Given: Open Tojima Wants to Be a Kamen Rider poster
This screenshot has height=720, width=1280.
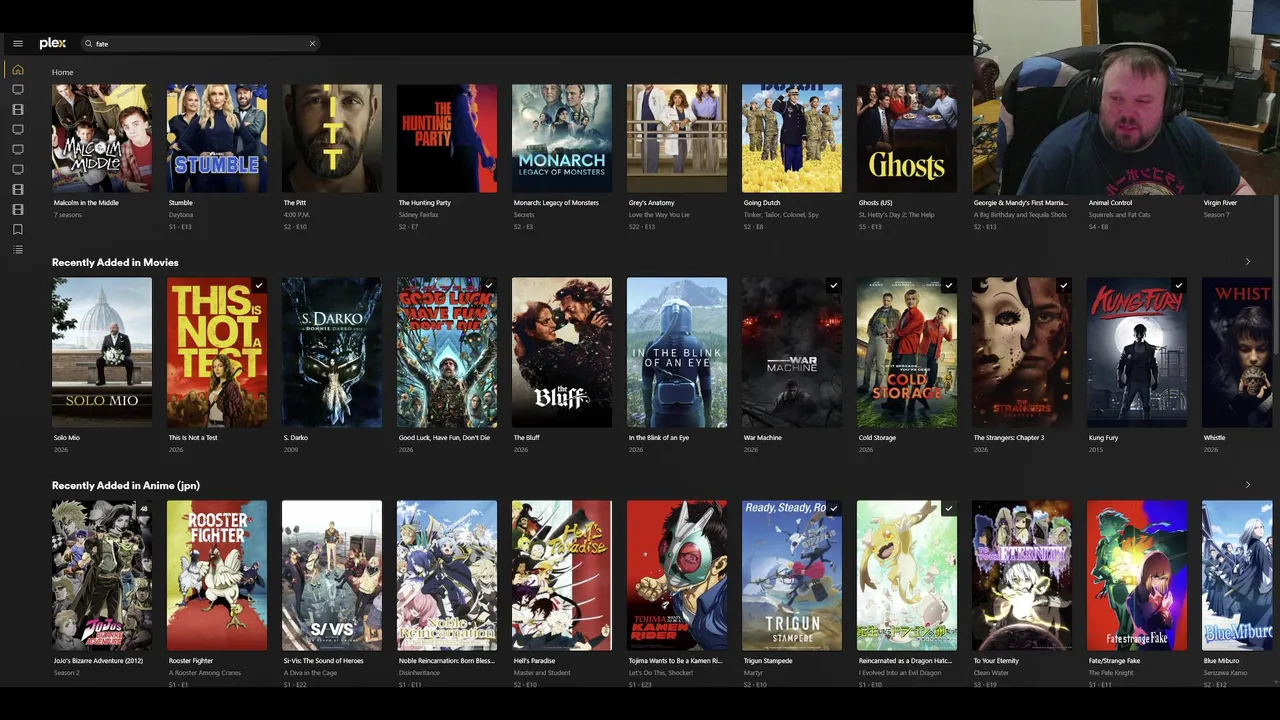Looking at the screenshot, I should pos(677,575).
